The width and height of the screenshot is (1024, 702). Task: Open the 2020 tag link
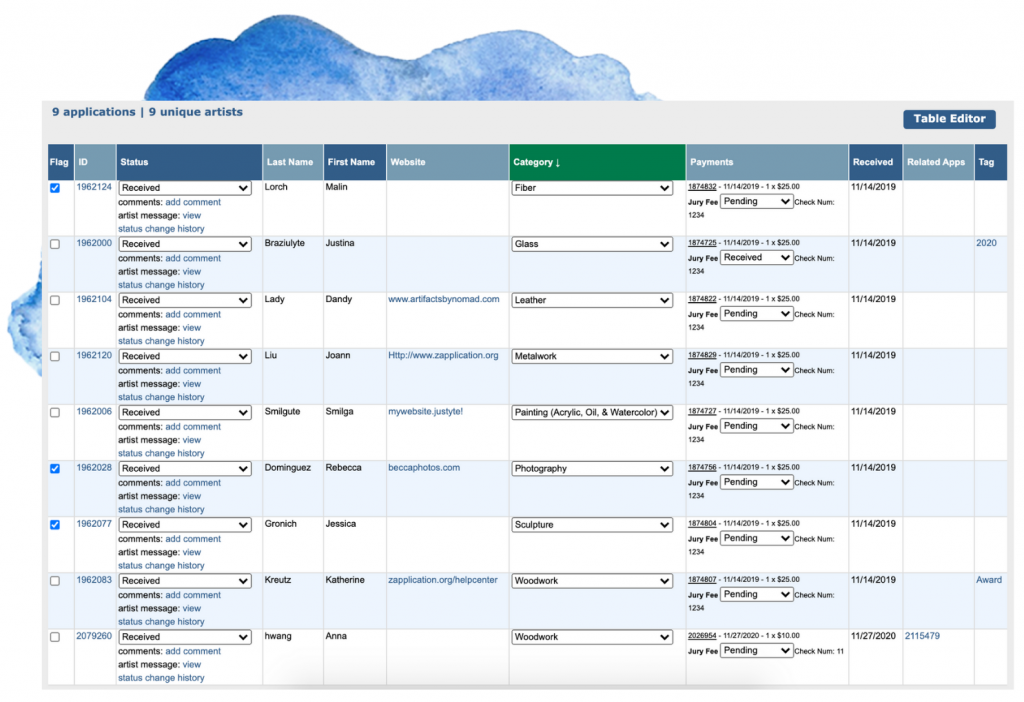point(987,243)
